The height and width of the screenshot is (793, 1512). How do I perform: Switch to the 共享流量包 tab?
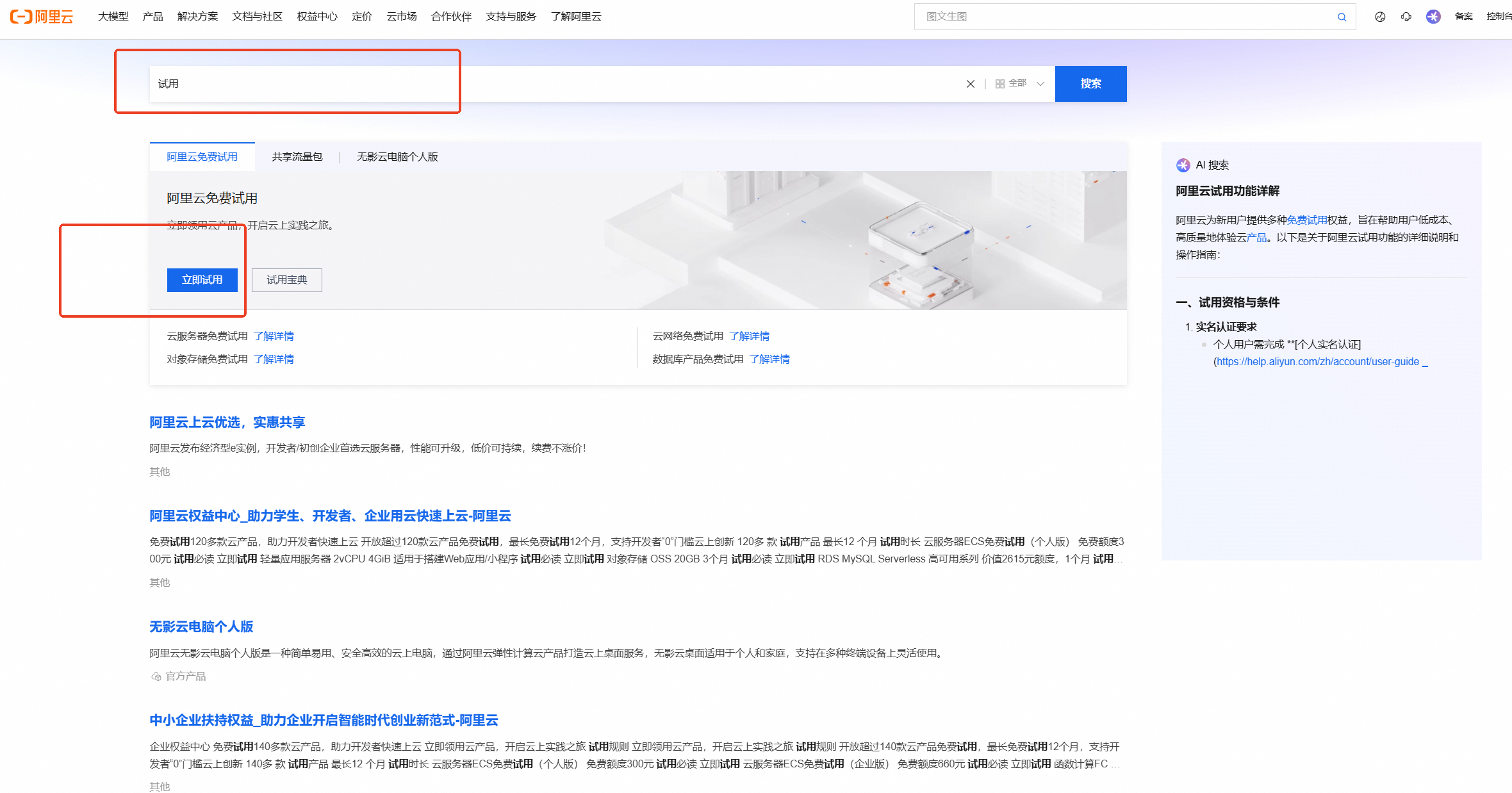click(x=297, y=157)
